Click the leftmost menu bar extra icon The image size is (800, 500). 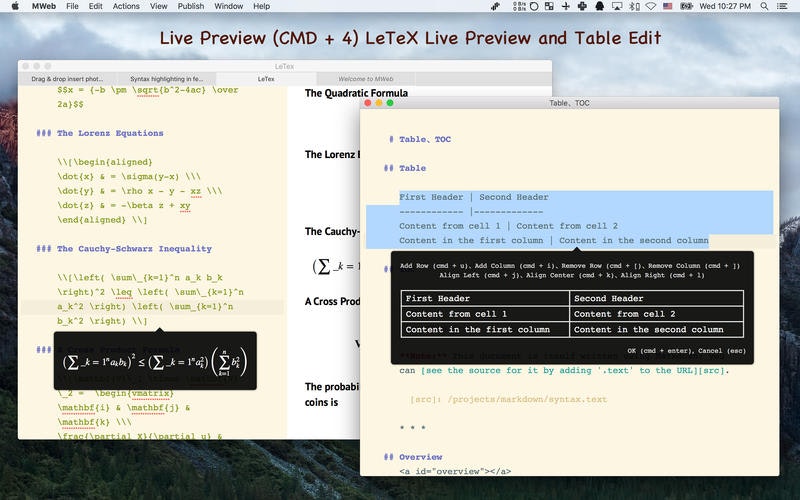point(495,6)
